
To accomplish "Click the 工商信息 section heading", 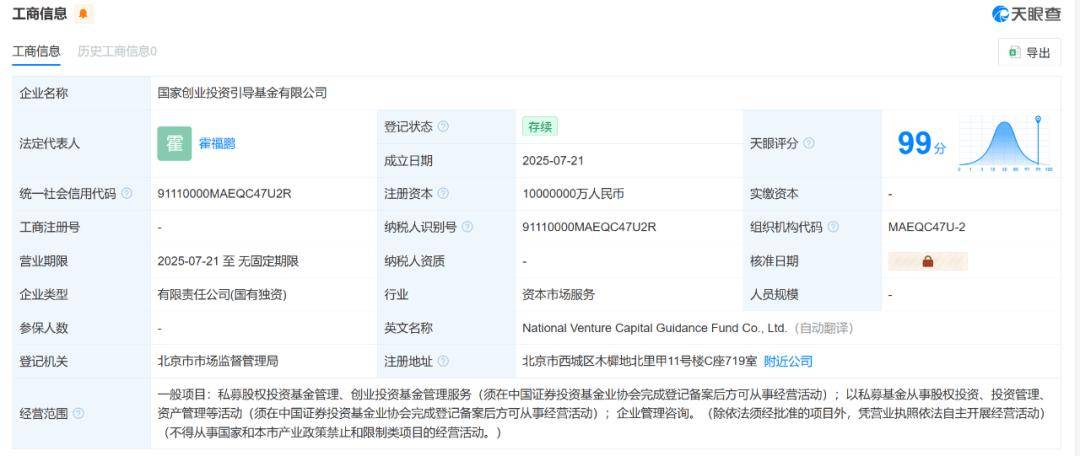I will (40, 13).
